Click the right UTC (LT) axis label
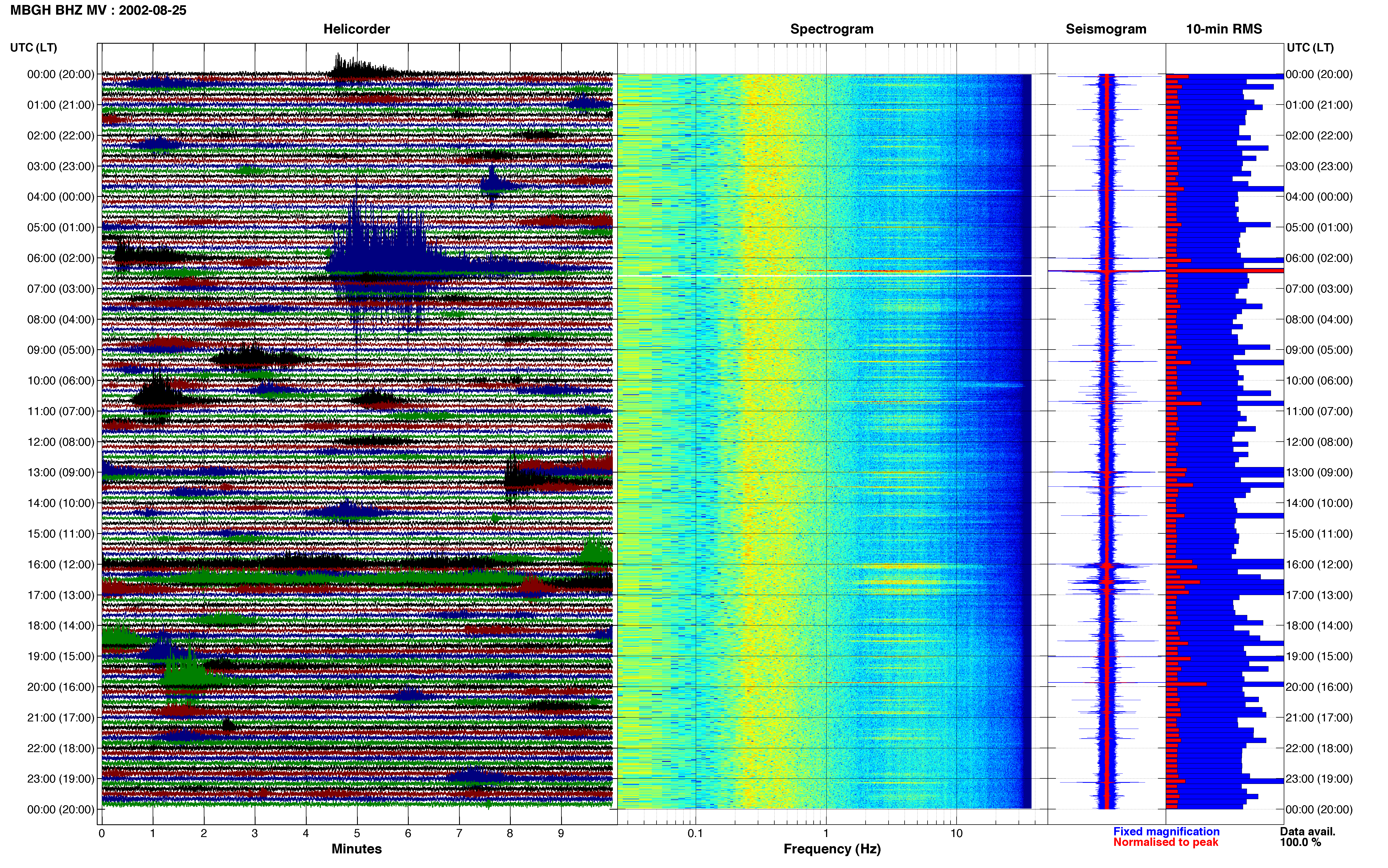Viewport: 1388px width, 868px height. (x=1310, y=48)
